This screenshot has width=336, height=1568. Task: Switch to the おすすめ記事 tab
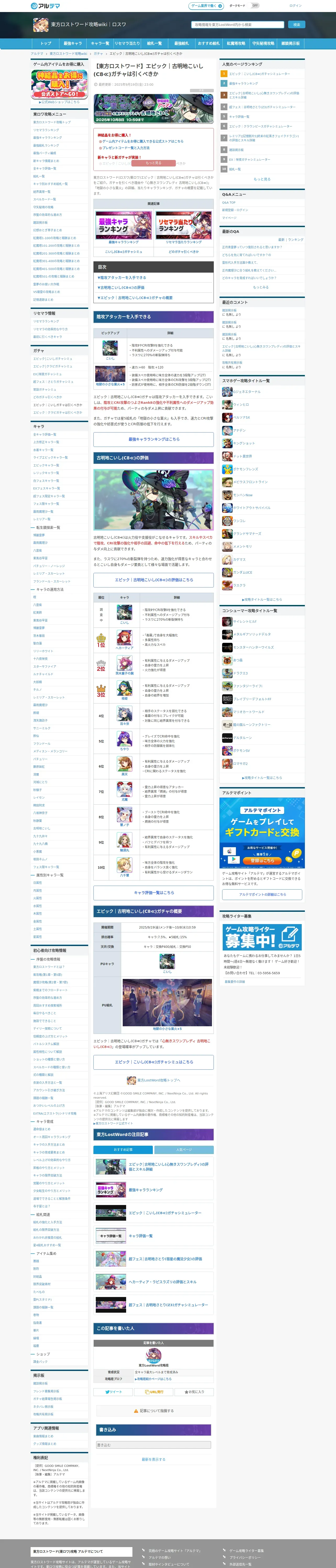tap(123, 1150)
